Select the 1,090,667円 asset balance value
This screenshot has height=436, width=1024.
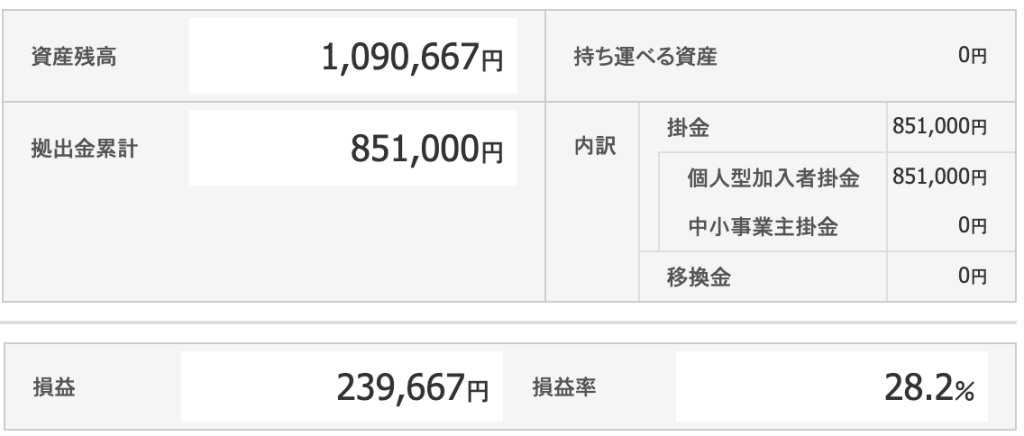click(x=412, y=58)
